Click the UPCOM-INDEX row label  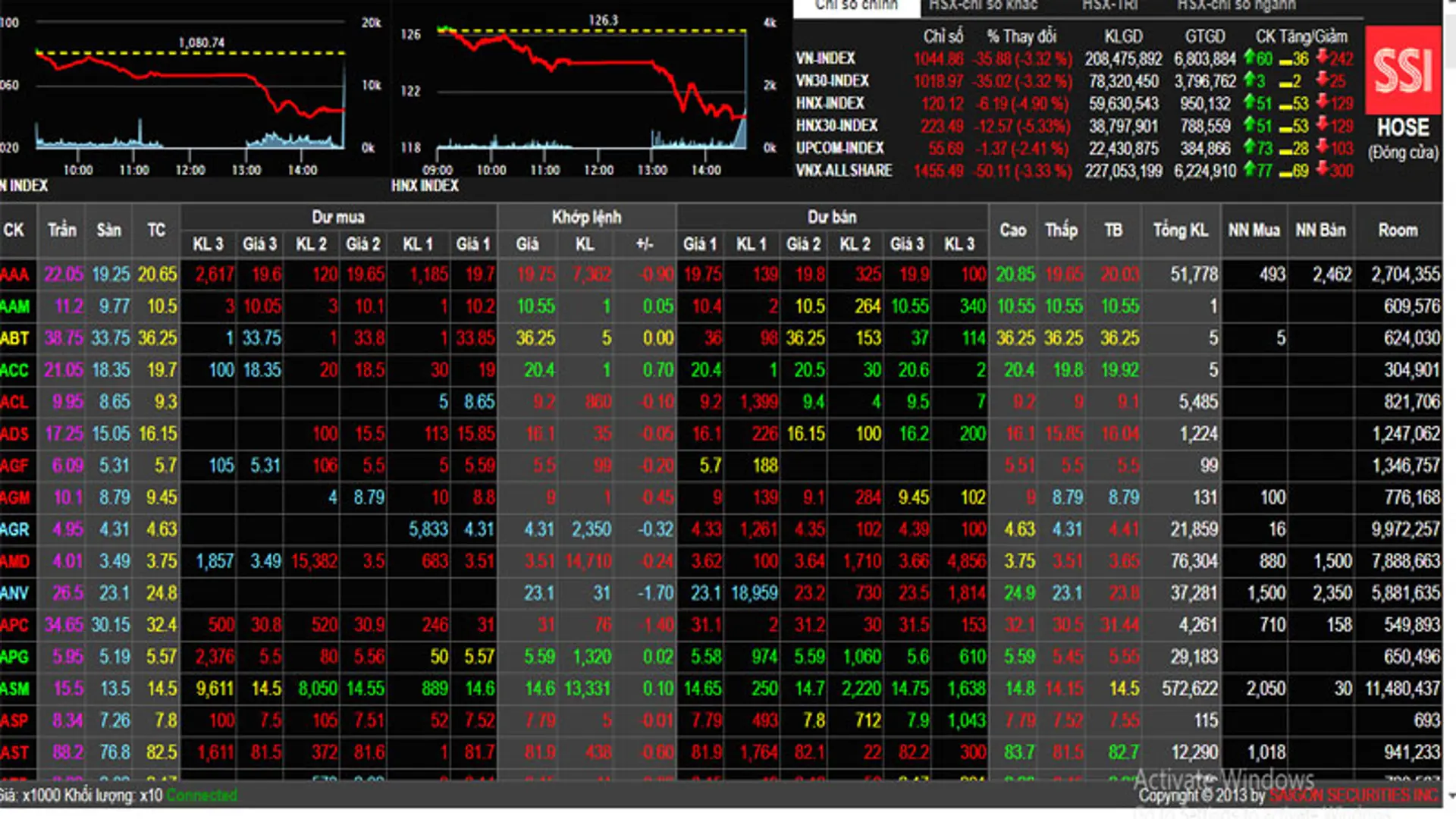click(839, 148)
